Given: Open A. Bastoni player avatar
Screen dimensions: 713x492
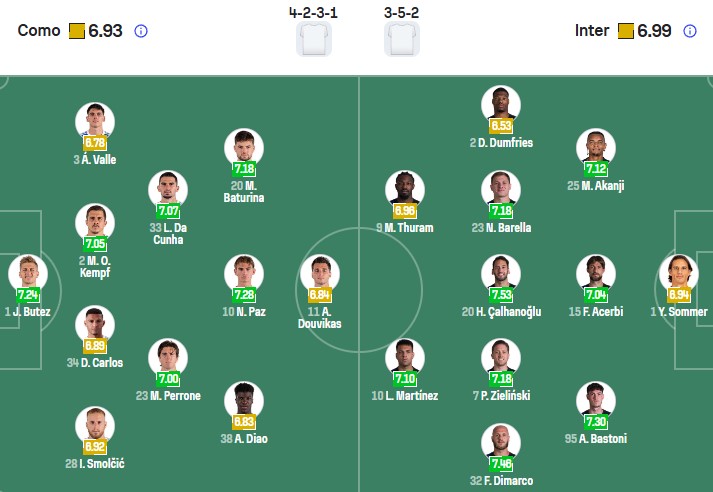Looking at the screenshot, I should tap(595, 400).
